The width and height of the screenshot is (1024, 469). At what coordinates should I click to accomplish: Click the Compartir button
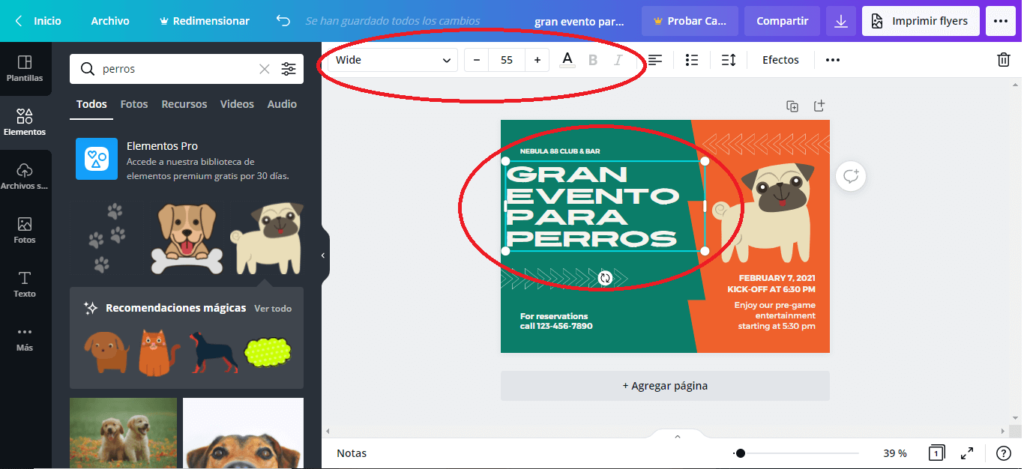coord(782,20)
